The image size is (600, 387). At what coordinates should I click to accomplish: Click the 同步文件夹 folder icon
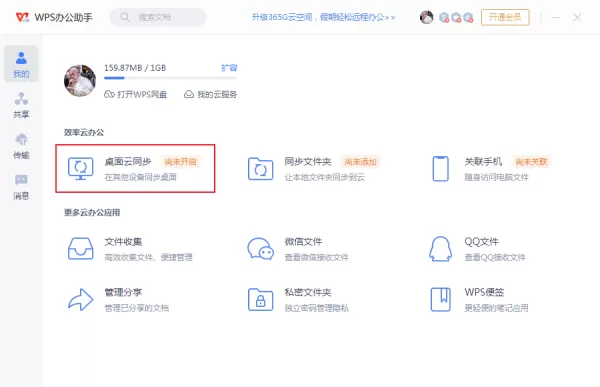260,168
